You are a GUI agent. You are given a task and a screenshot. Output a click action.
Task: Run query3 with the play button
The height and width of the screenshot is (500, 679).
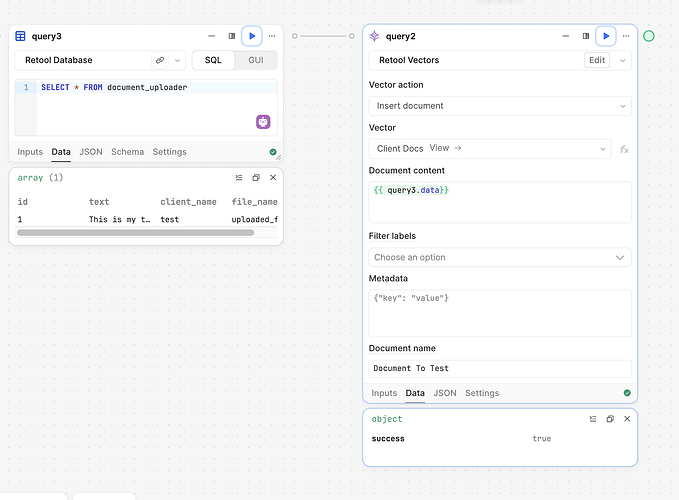[252, 36]
